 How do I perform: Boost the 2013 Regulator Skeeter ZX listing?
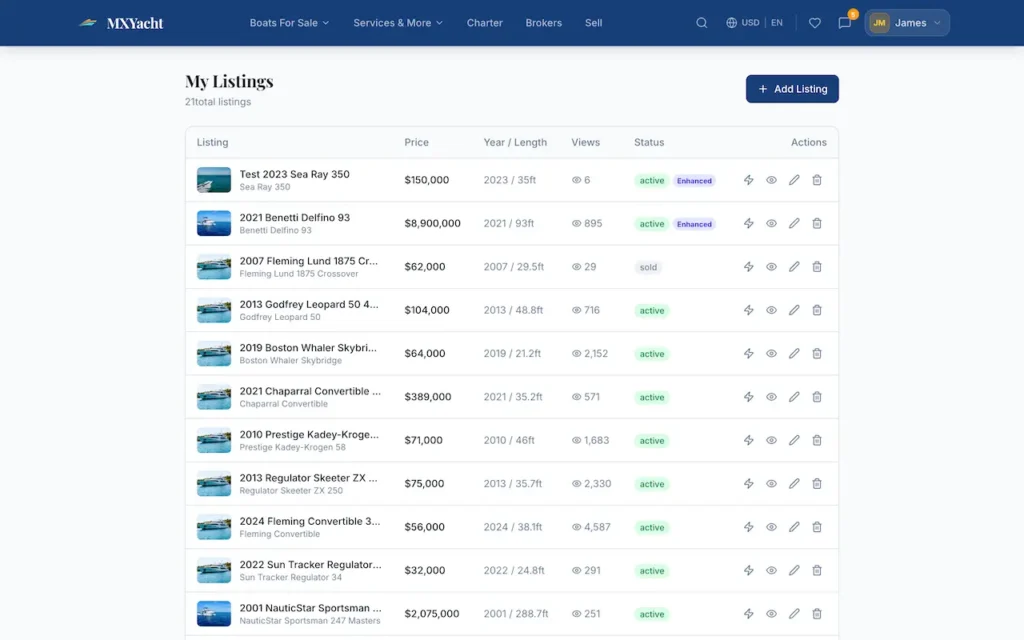coord(748,483)
